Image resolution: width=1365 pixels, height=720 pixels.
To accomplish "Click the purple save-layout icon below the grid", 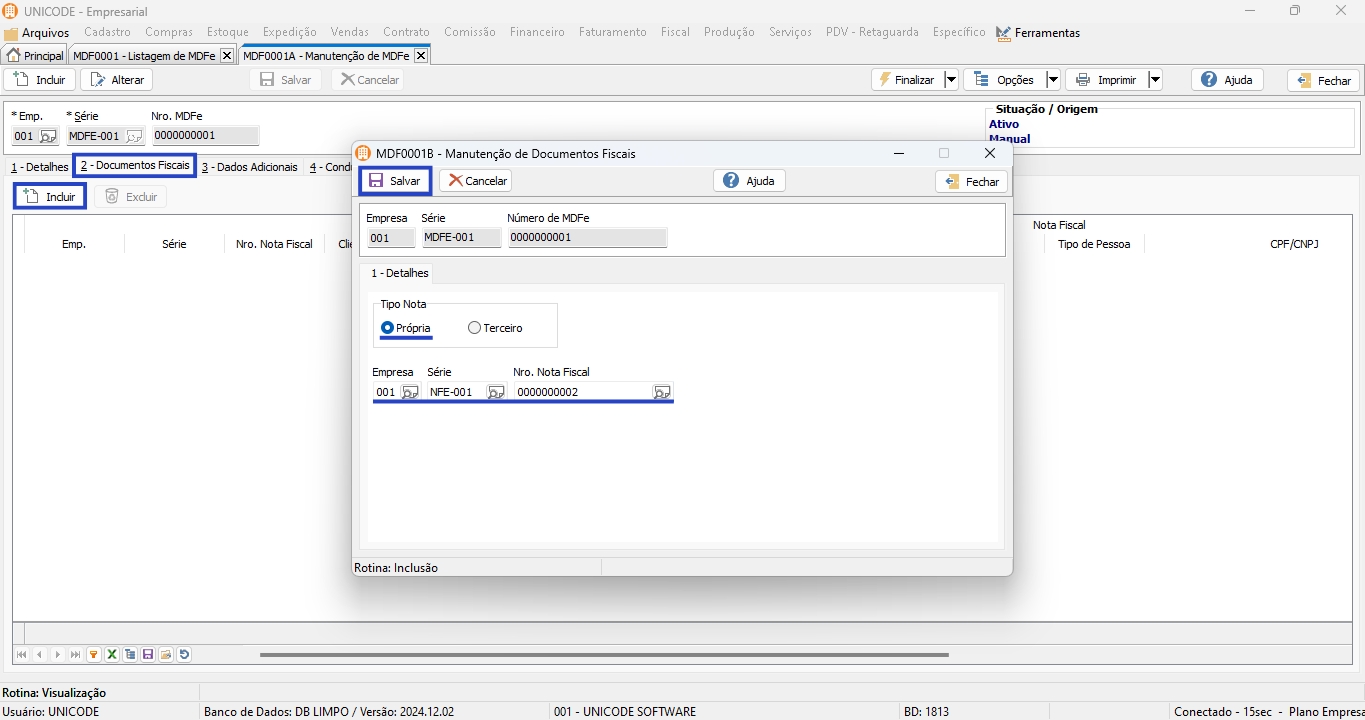I will click(148, 655).
